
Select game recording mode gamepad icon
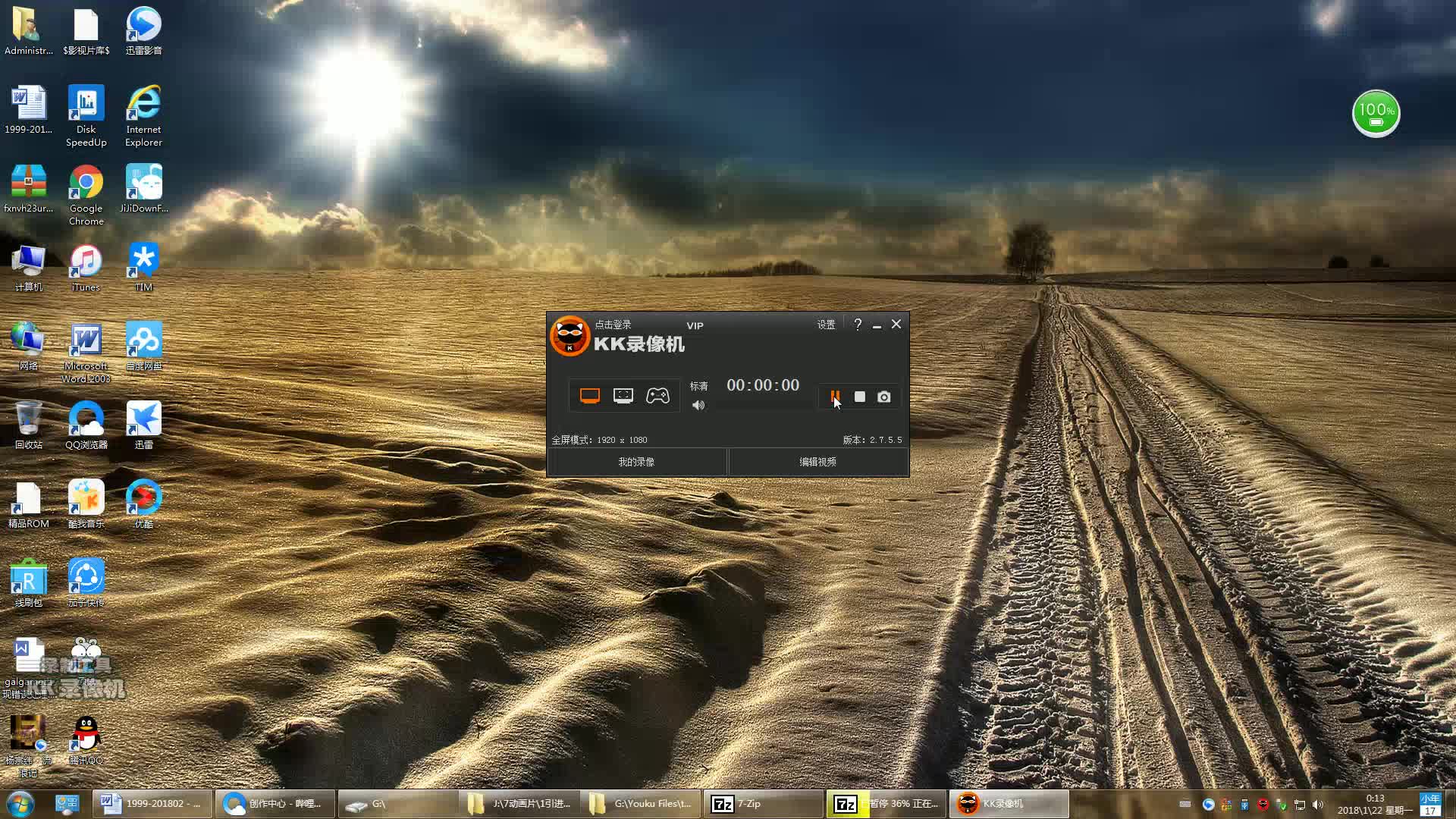[x=657, y=396]
